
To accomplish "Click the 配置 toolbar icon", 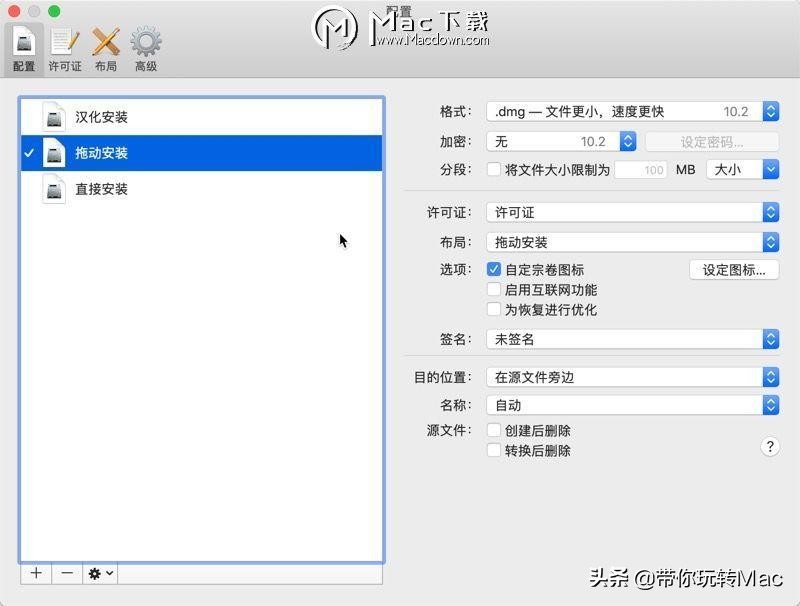I will 22,45.
